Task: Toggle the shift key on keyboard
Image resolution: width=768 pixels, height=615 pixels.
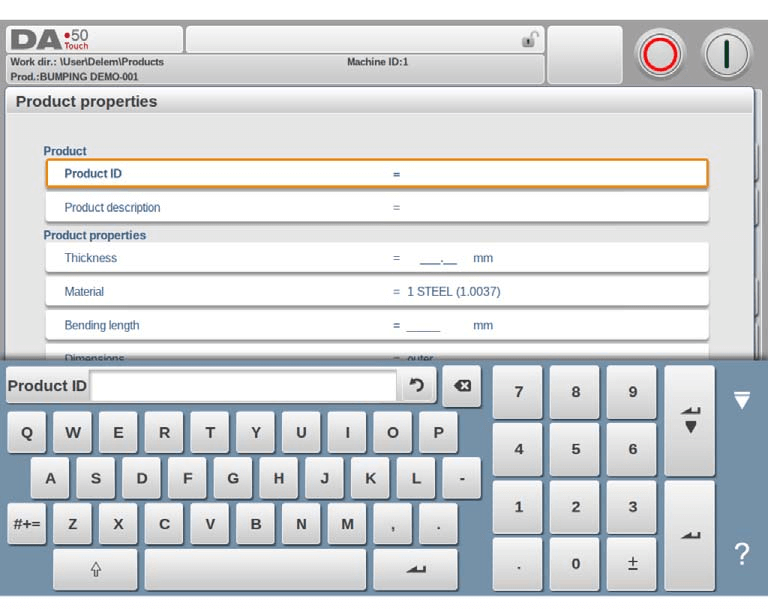Action: 96,569
